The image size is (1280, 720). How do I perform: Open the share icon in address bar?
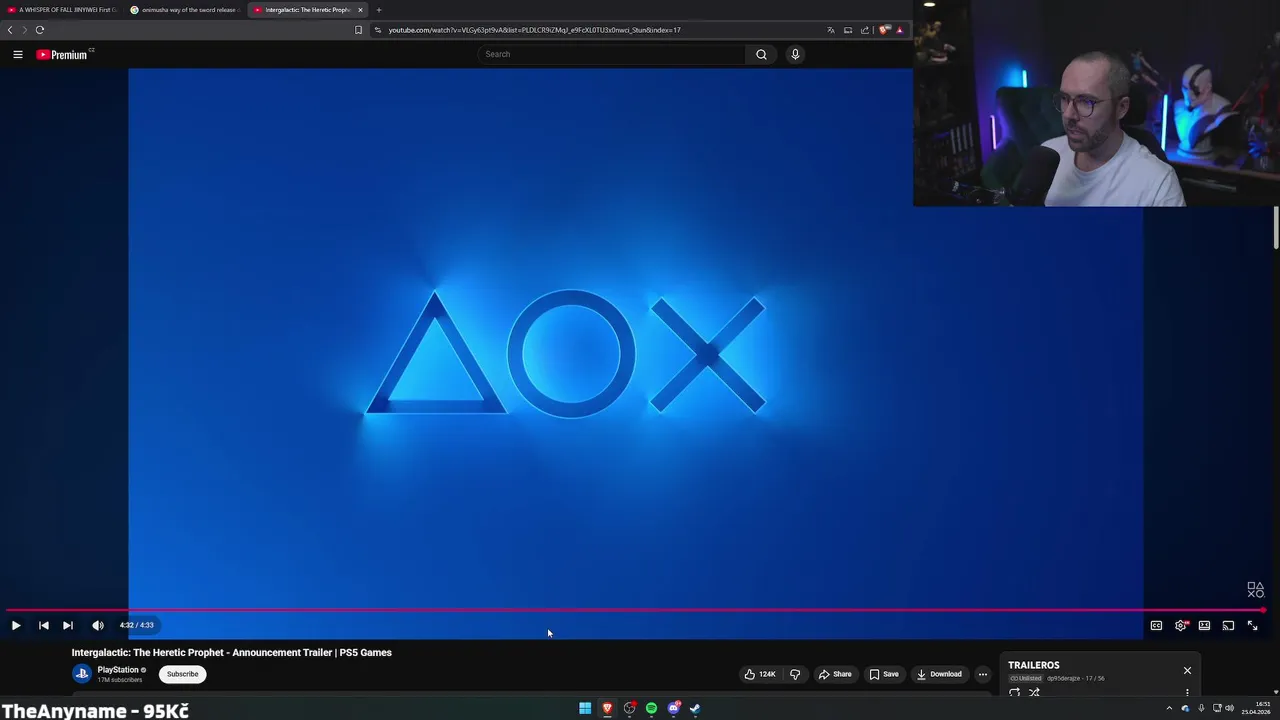[865, 30]
